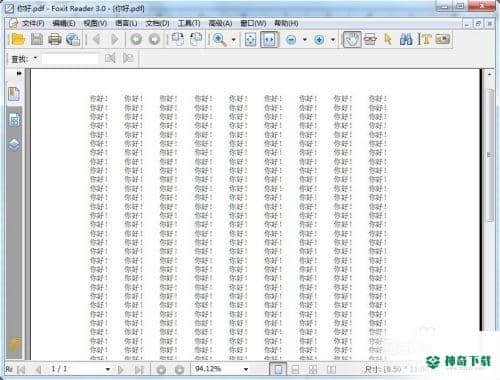Viewport: 500px width, 380px height.
Task: Click the next view round toolbar button
Action: (154, 39)
